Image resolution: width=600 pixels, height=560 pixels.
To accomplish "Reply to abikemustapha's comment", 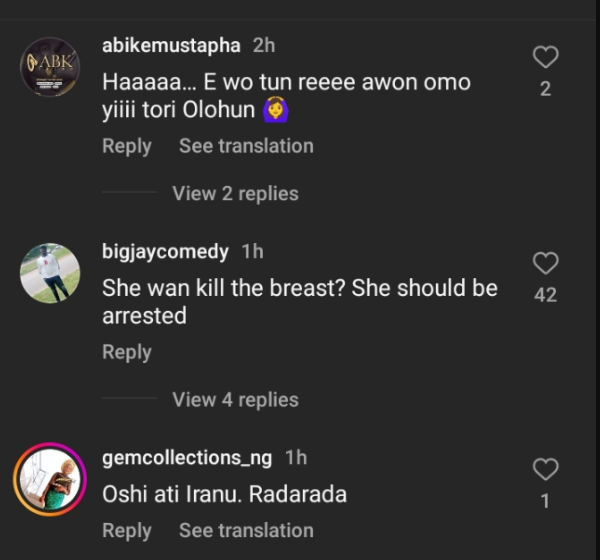I will click(127, 146).
